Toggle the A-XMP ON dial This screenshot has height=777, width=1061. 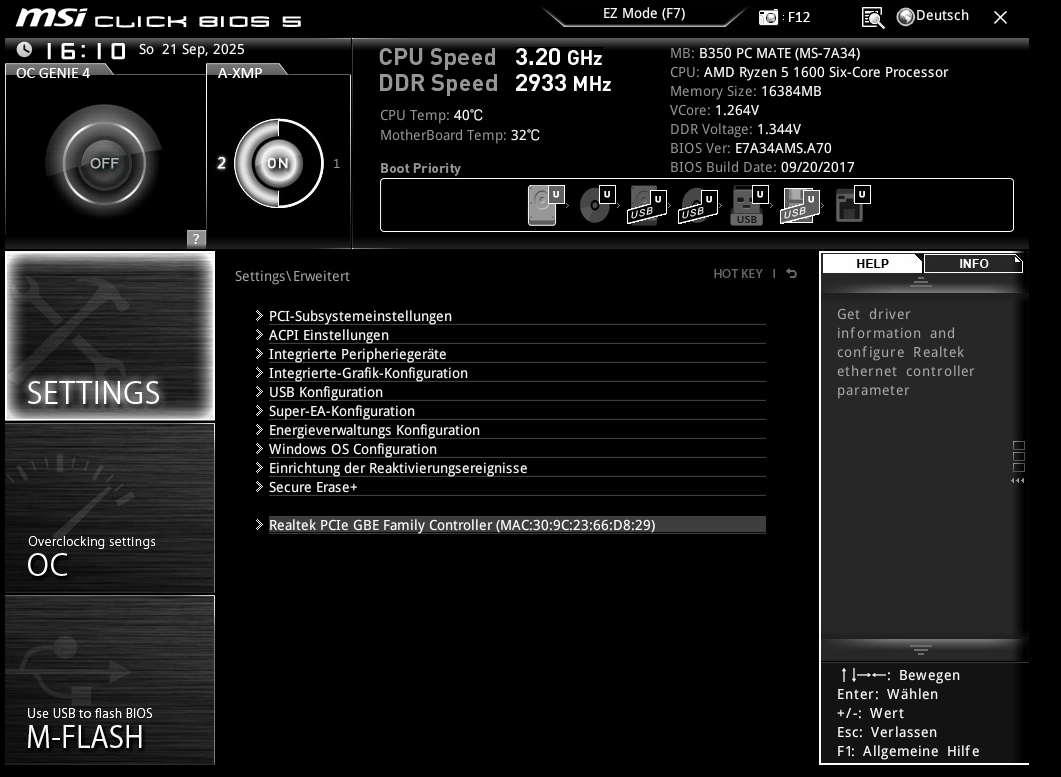pos(278,163)
